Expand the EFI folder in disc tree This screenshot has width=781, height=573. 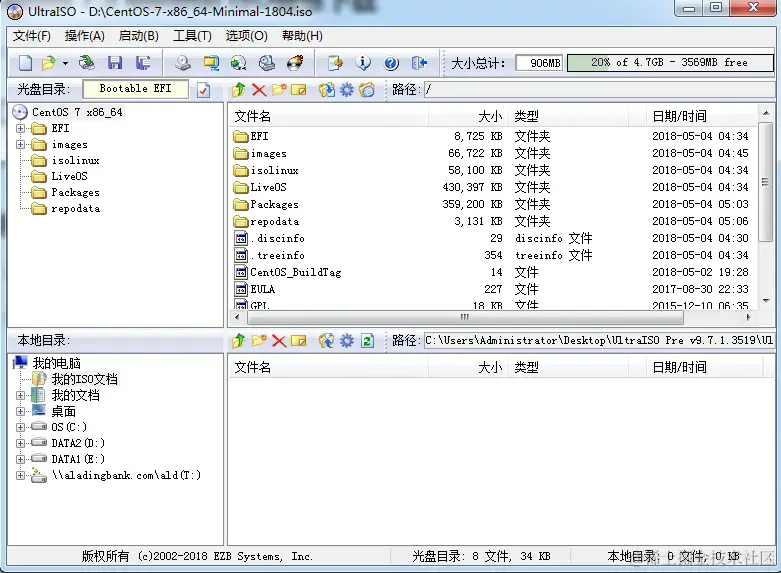click(x=20, y=129)
